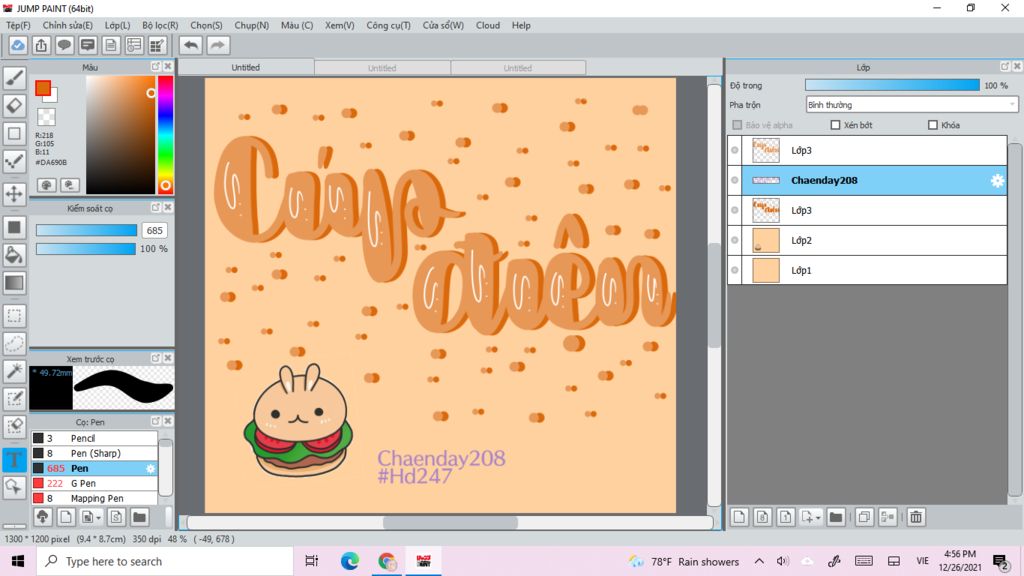This screenshot has height=576, width=1024.
Task: Close the Màu color panel
Action: [x=168, y=67]
